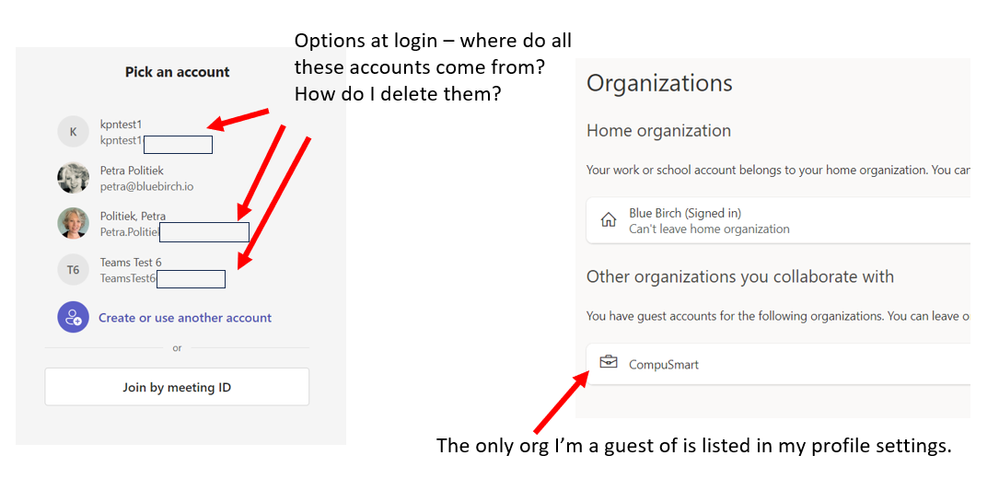Open "Create or use another account" link
The height and width of the screenshot is (493, 999).
coord(185,318)
